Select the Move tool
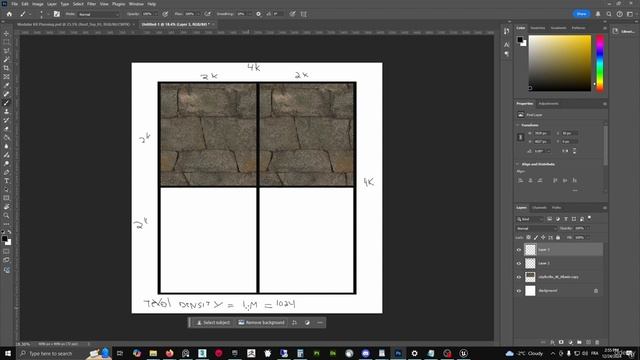This screenshot has height=360, width=640. pos(6,33)
